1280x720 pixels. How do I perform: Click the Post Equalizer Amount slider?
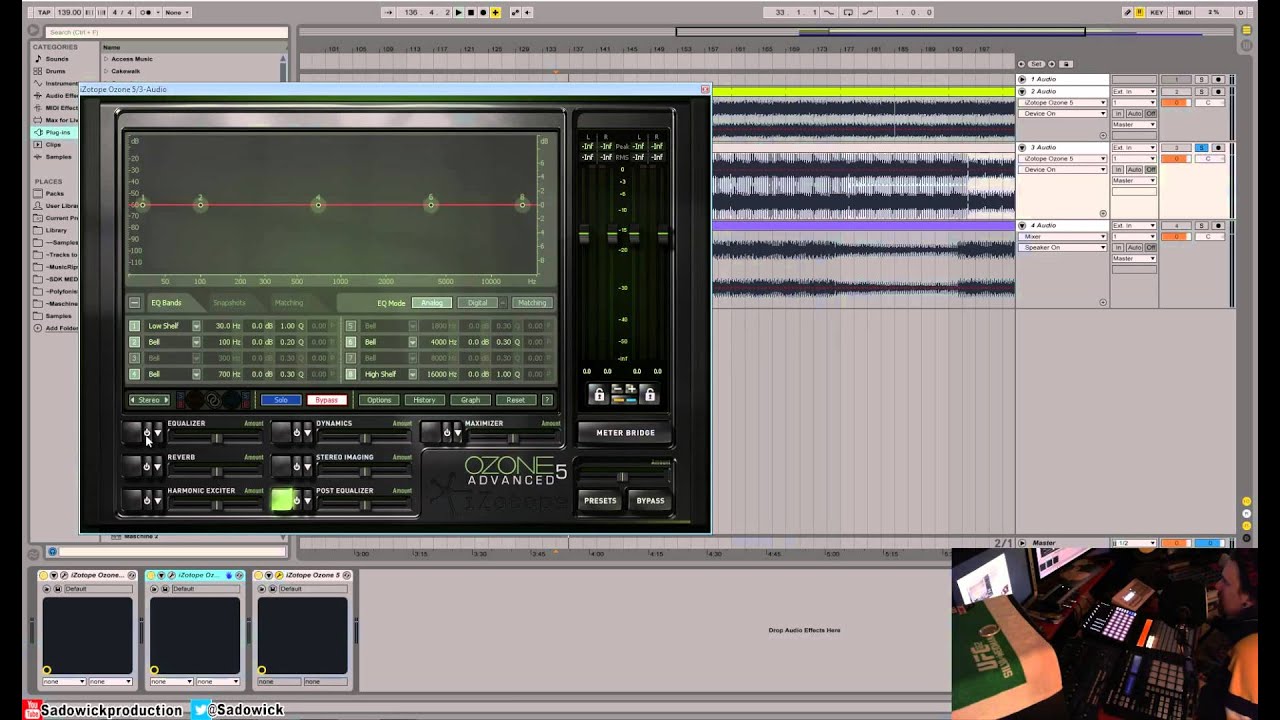point(365,505)
